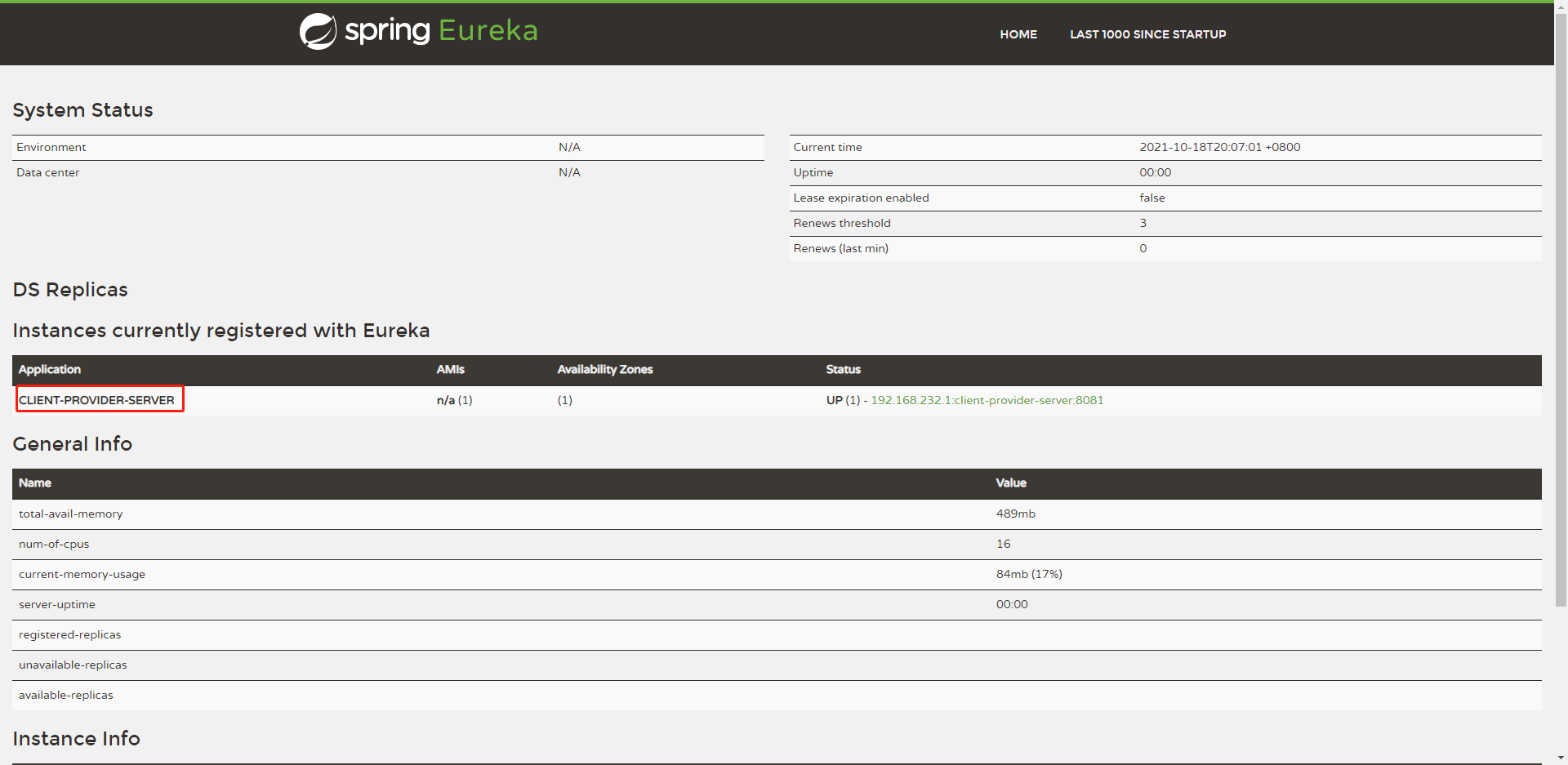Click the vertical scrollbar thumb
The image size is (1568, 765).
tap(1561, 310)
